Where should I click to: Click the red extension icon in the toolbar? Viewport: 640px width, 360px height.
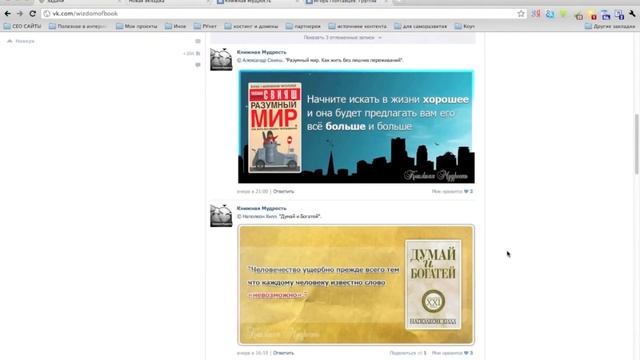pyautogui.click(x=593, y=16)
